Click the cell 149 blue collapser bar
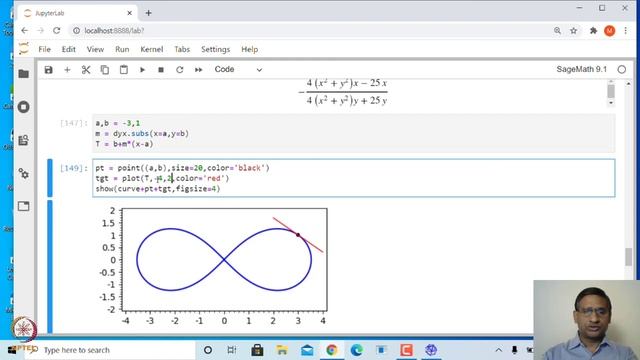 [x=50, y=178]
